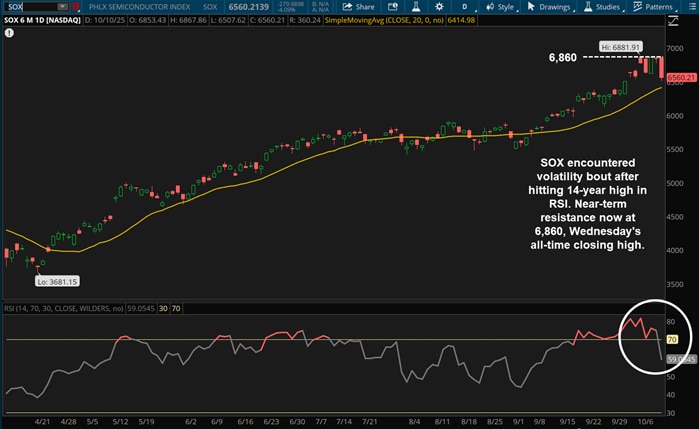This screenshot has height=429, width=699.
Task: Click the yellow RSI 70 level marker
Action: [672, 340]
